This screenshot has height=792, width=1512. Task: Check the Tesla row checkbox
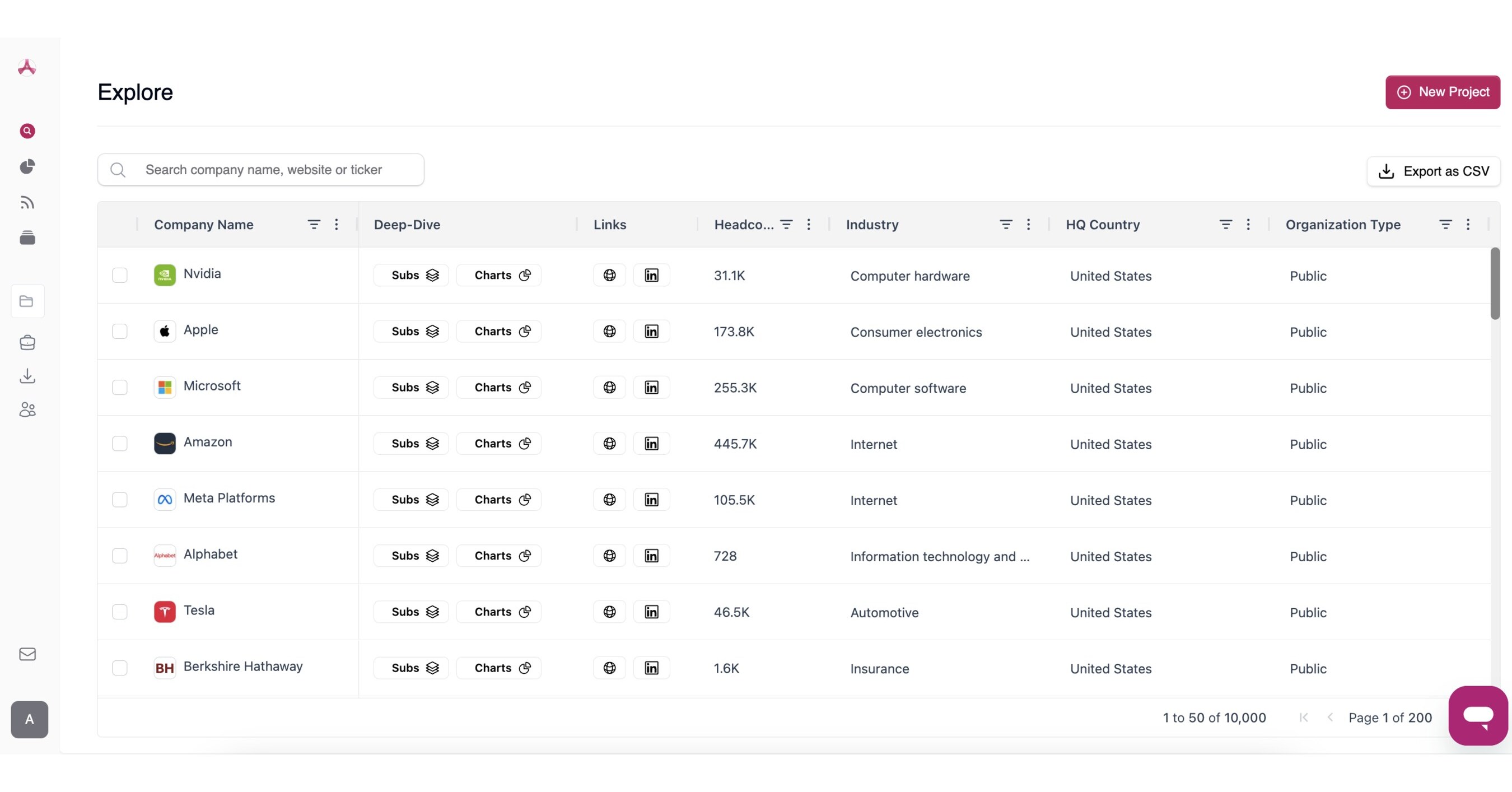pyautogui.click(x=120, y=612)
